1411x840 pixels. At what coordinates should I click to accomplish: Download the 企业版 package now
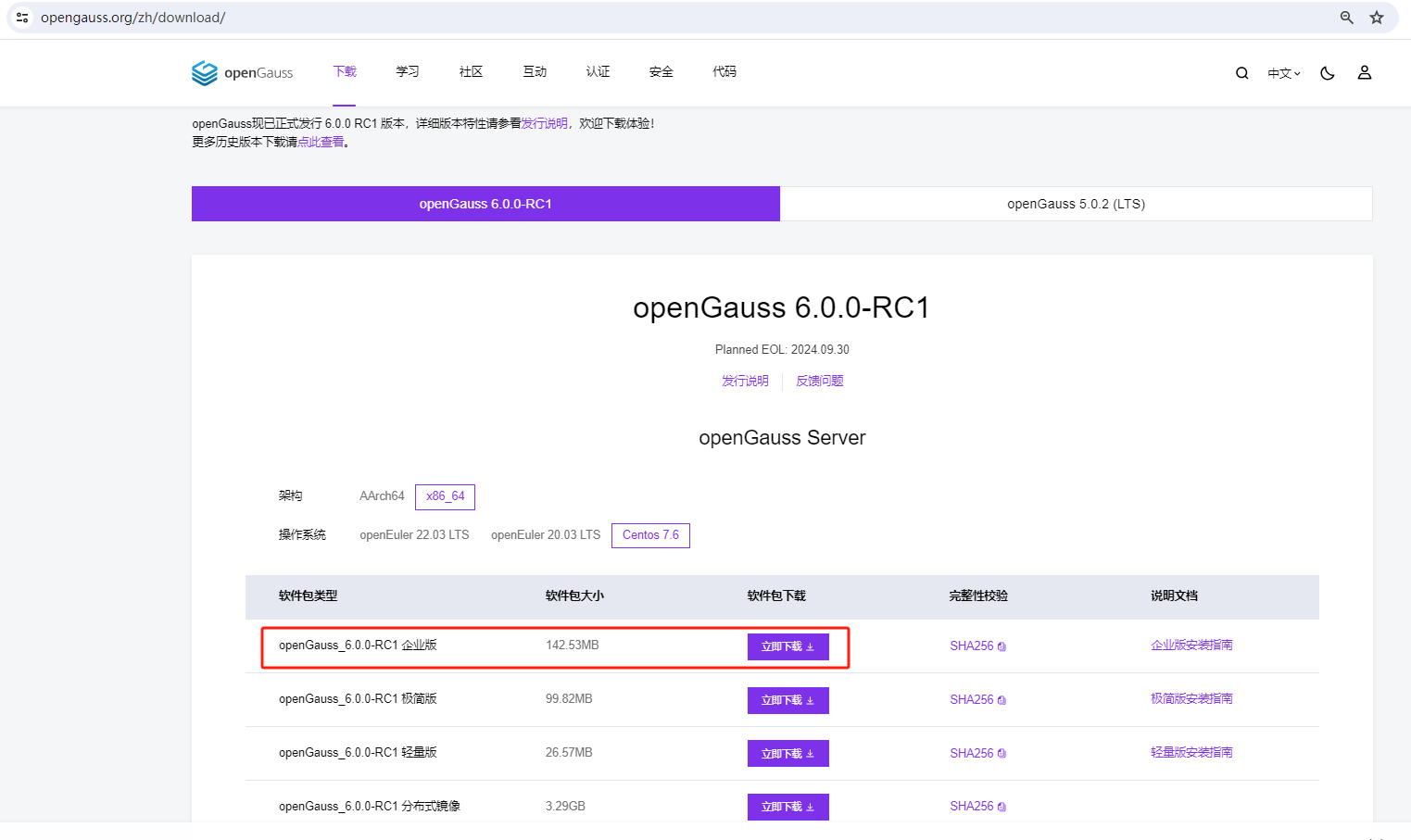click(x=787, y=646)
